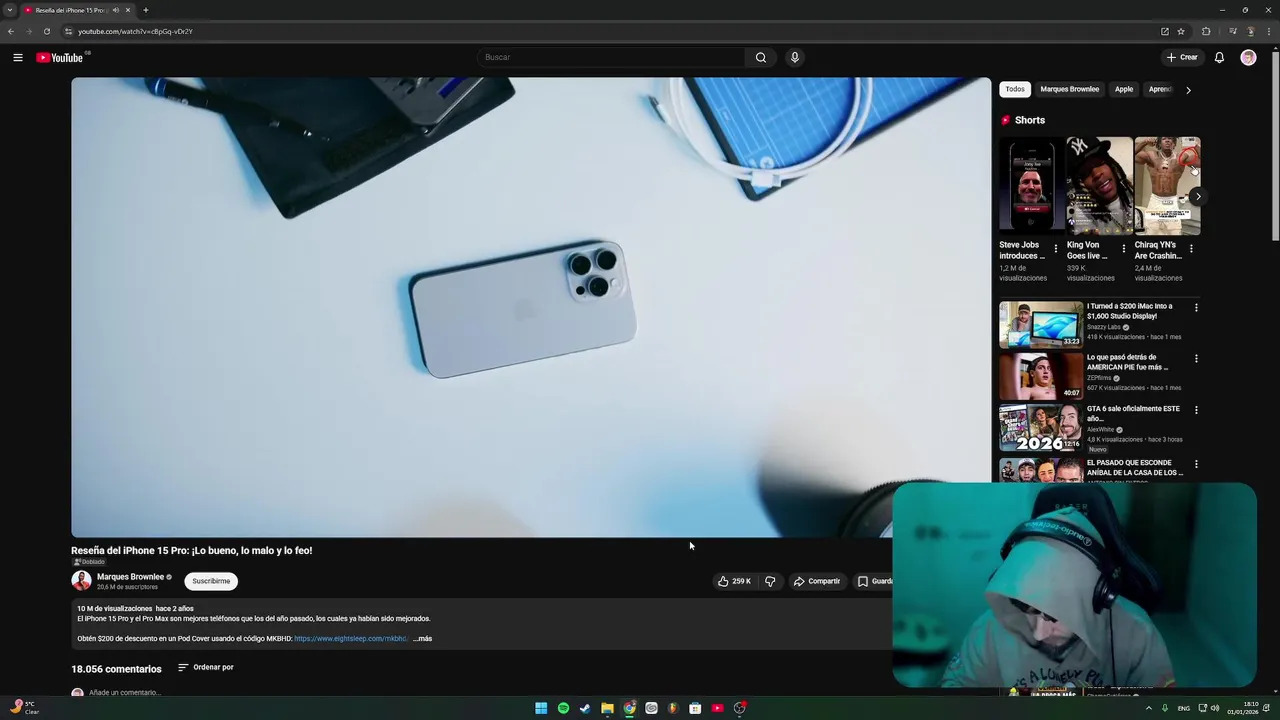The height and width of the screenshot is (720, 1280).
Task: Open browser extensions puzzle icon
Action: click(x=1206, y=31)
